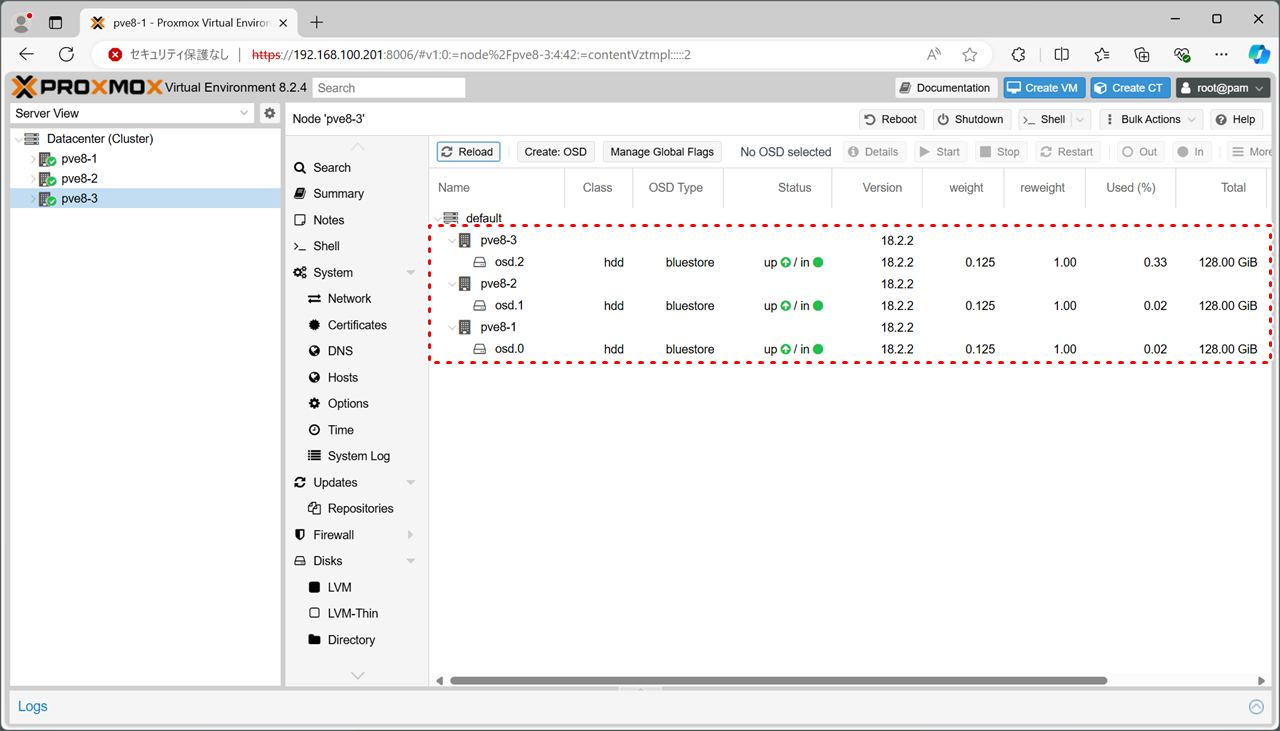Screen dimensions: 1280x731
Task: Click the Copilot icon in browser toolbar
Action: tap(1259, 54)
